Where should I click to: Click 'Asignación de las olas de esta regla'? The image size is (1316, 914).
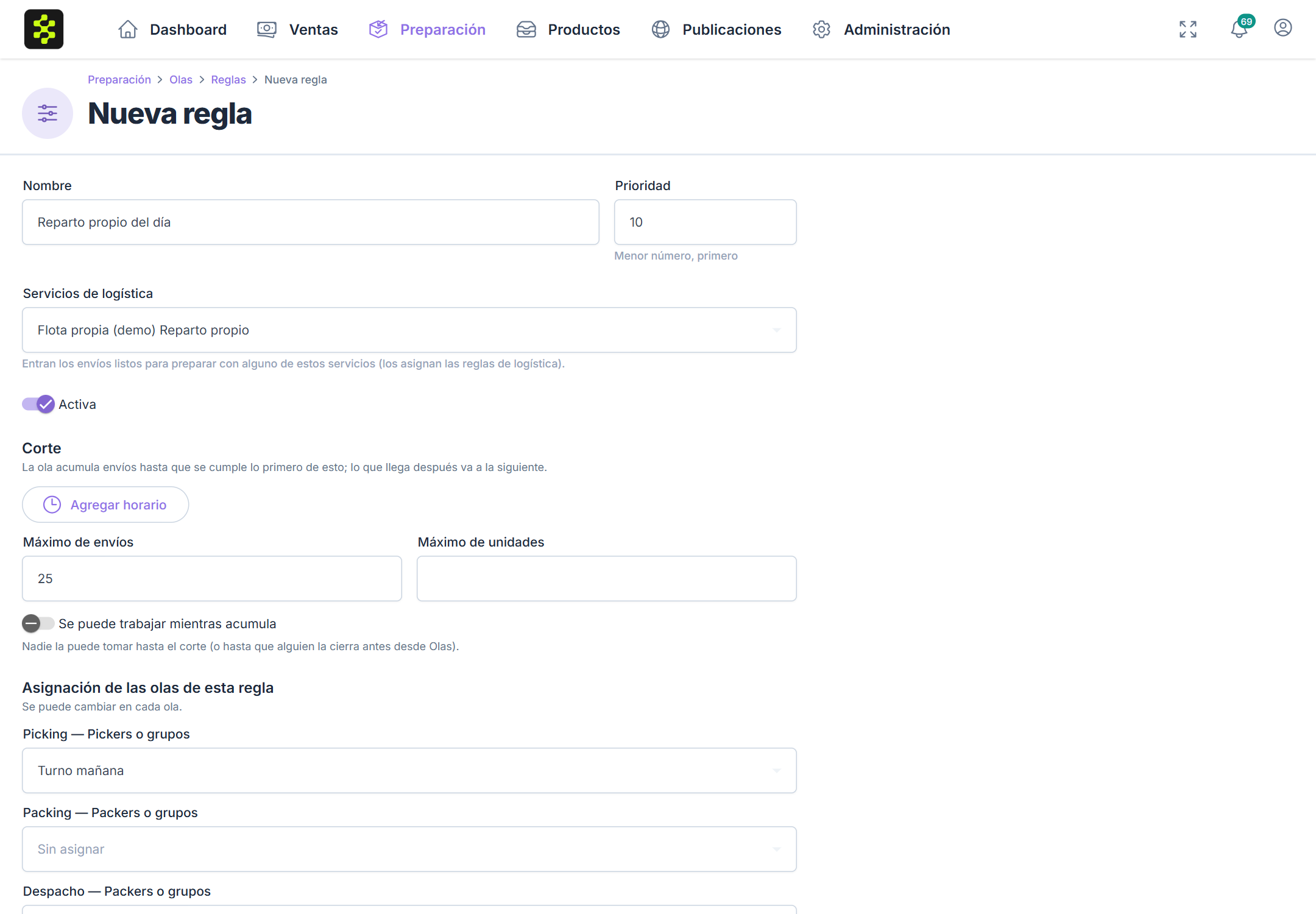[148, 687]
